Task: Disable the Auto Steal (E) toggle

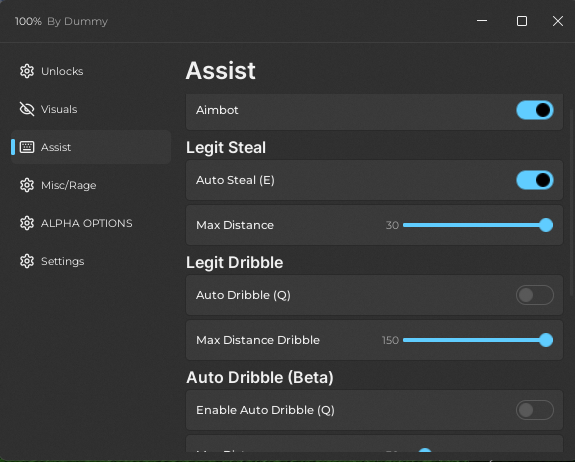Action: (535, 180)
